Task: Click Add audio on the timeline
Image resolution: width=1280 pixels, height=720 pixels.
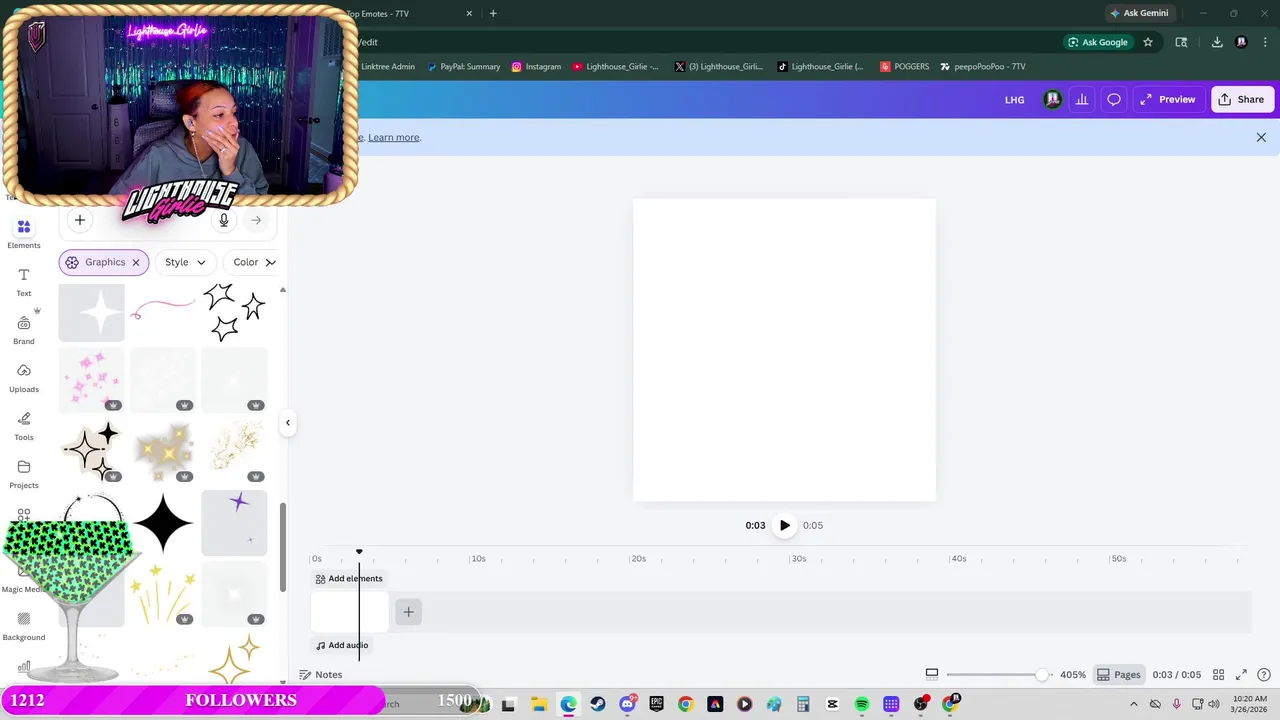Action: pyautogui.click(x=341, y=645)
